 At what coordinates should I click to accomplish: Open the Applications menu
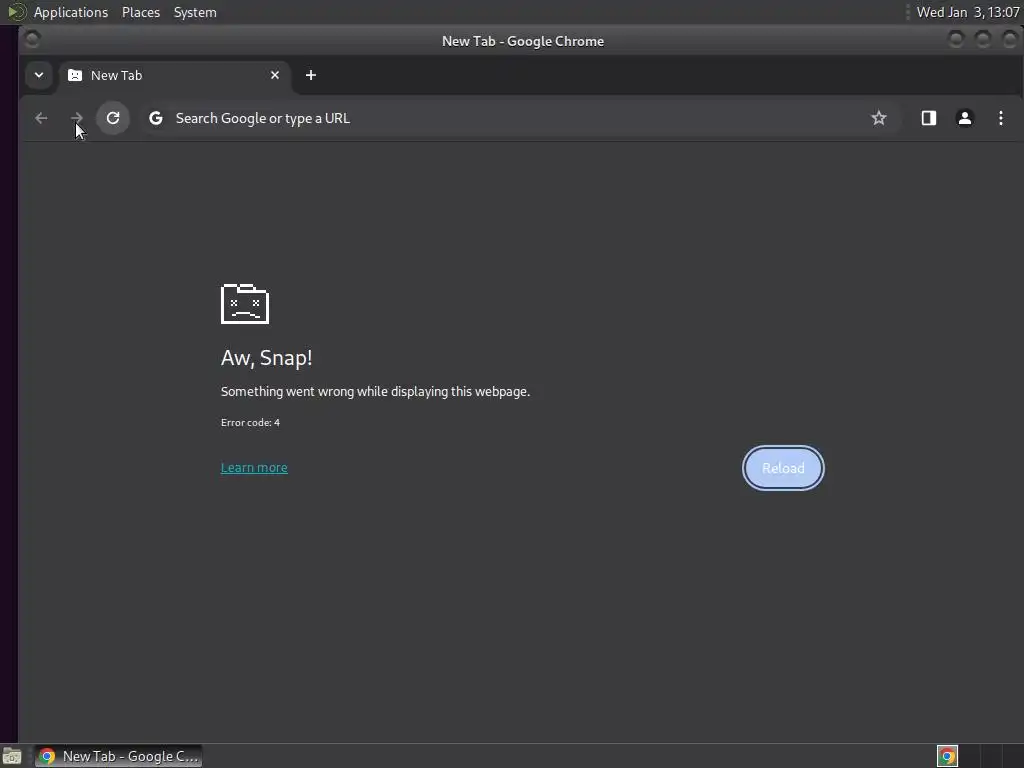(x=71, y=12)
